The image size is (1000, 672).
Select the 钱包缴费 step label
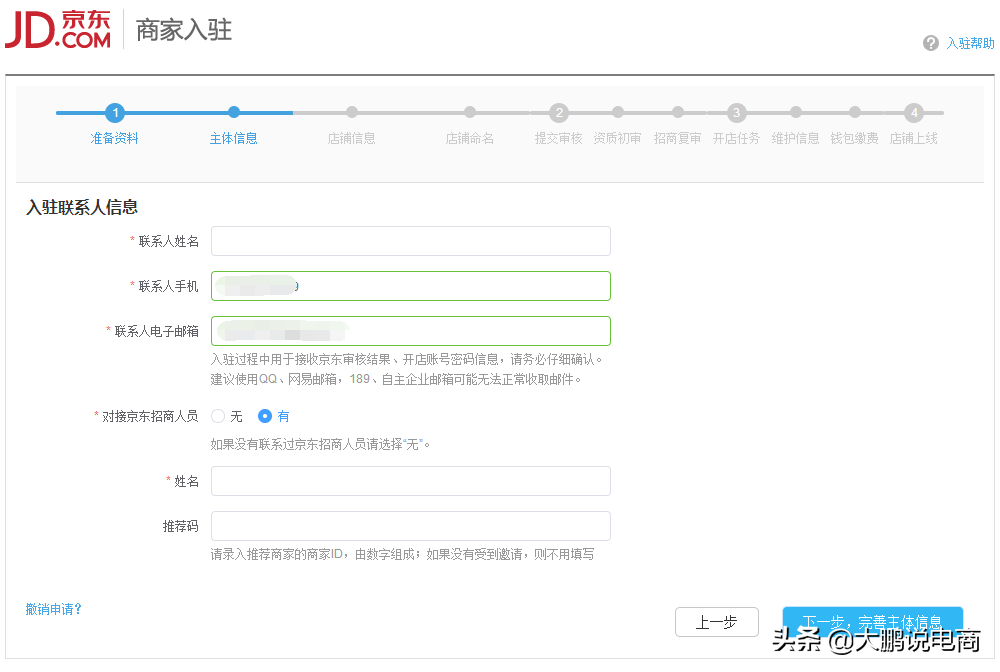click(x=855, y=138)
